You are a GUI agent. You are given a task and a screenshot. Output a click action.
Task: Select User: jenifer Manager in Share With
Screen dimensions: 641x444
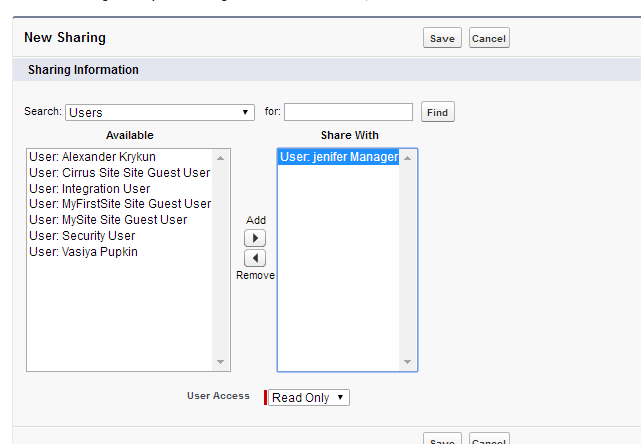coord(338,157)
